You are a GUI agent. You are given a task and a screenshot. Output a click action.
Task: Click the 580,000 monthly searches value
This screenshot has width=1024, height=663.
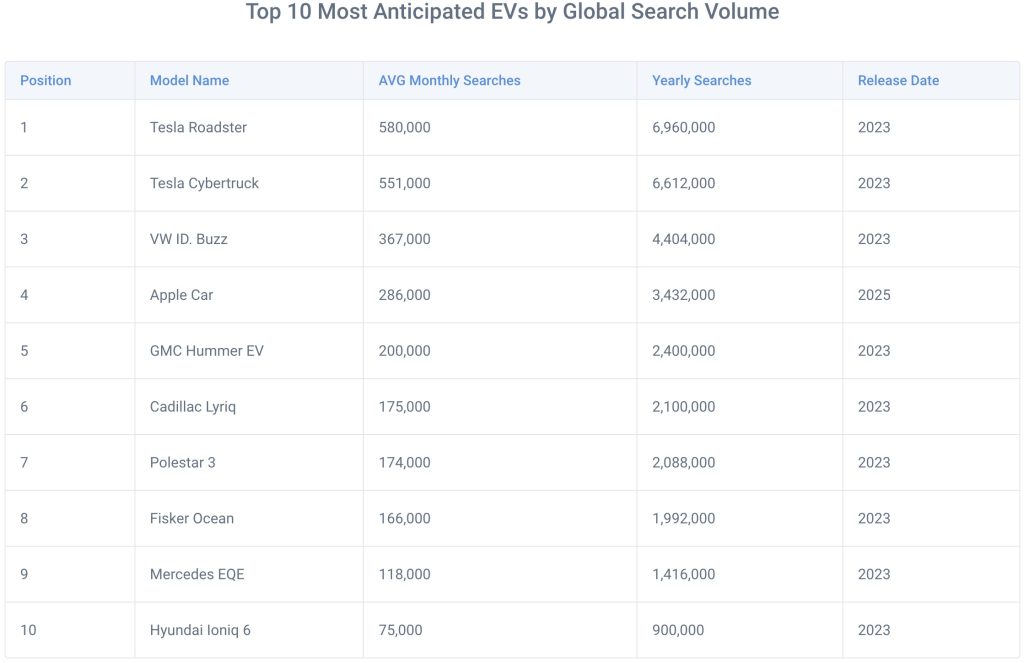404,127
